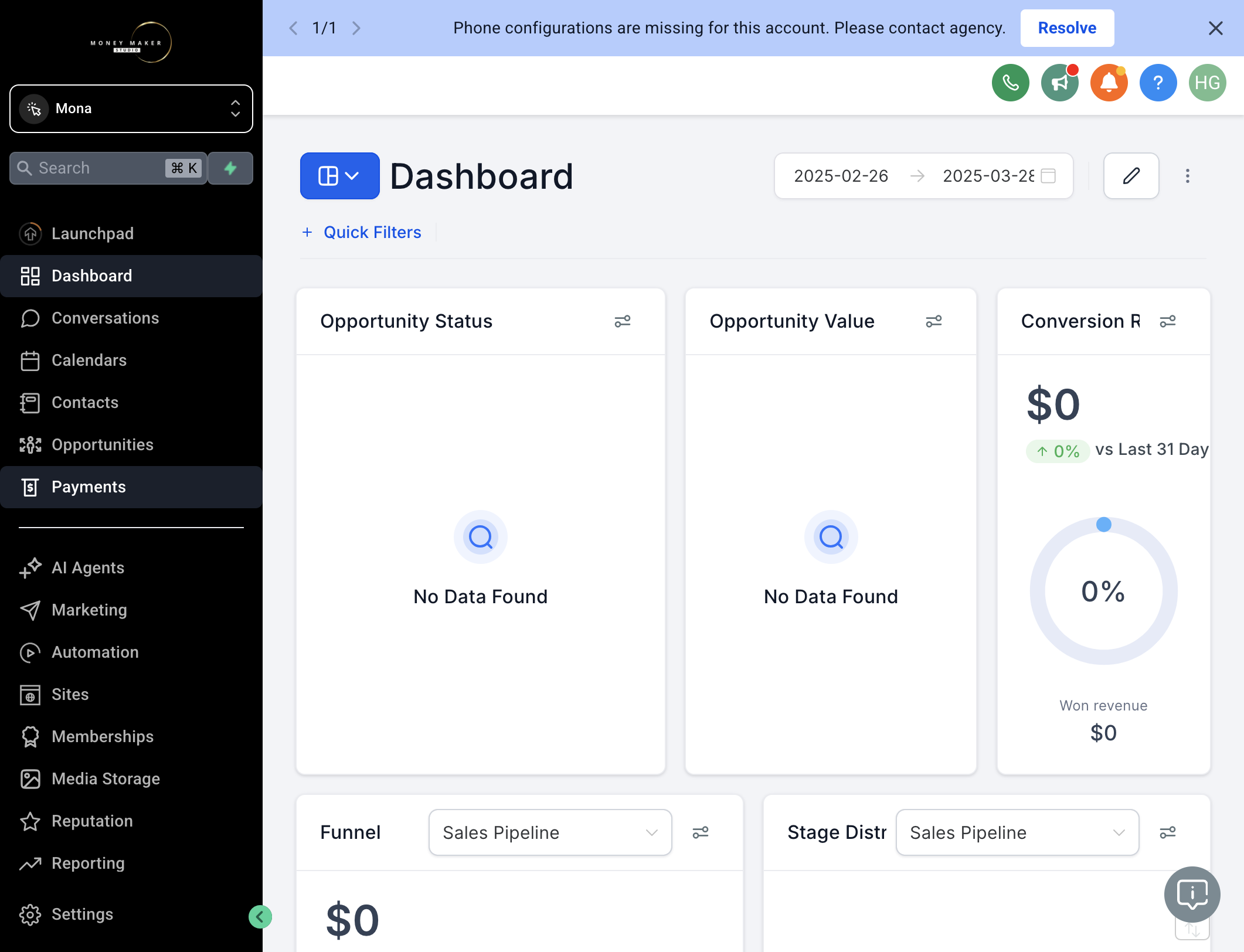Open Calendars in the sidebar
1244x952 pixels.
click(131, 360)
